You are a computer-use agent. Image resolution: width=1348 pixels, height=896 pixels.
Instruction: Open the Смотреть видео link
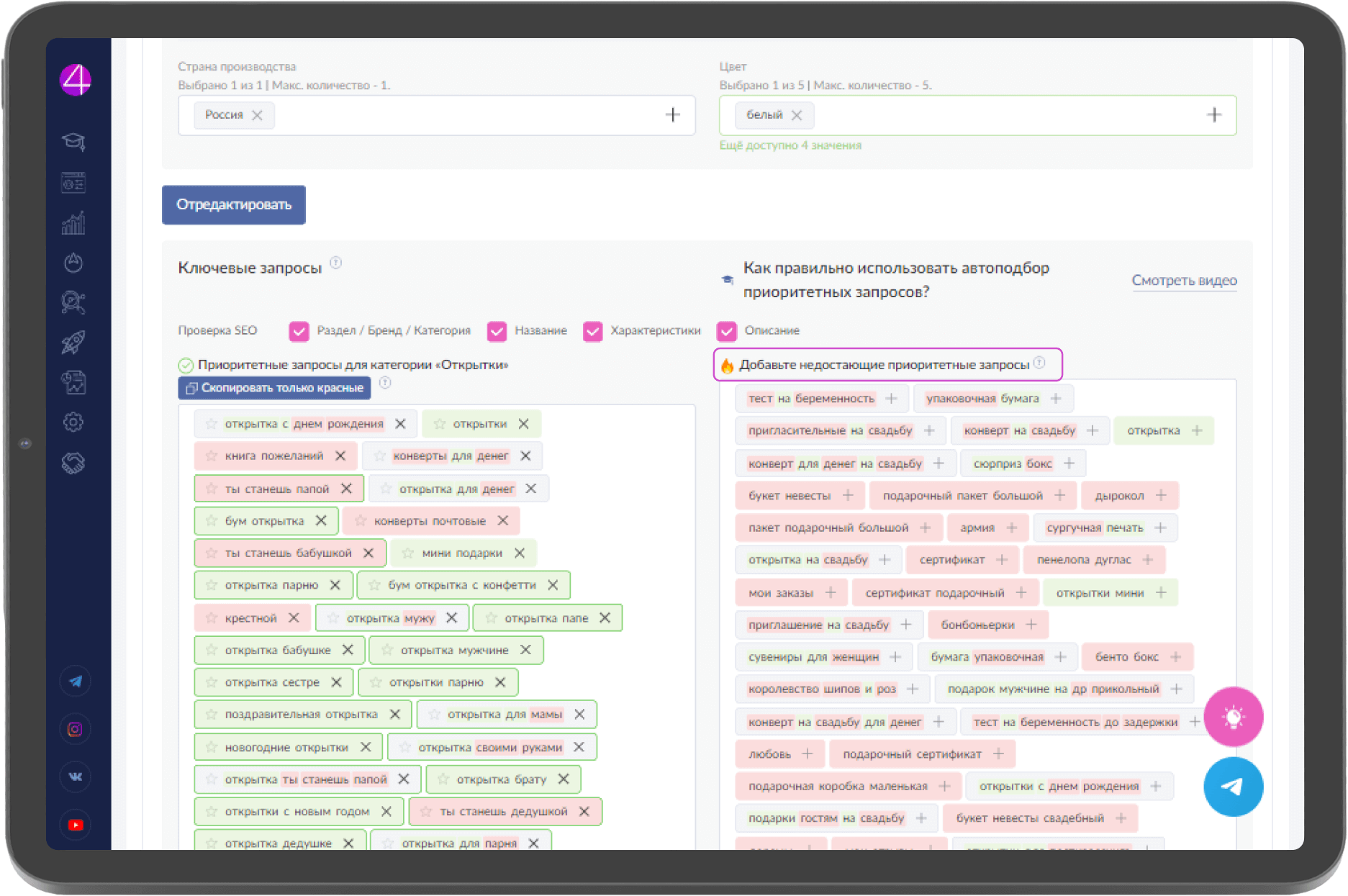pos(1184,281)
